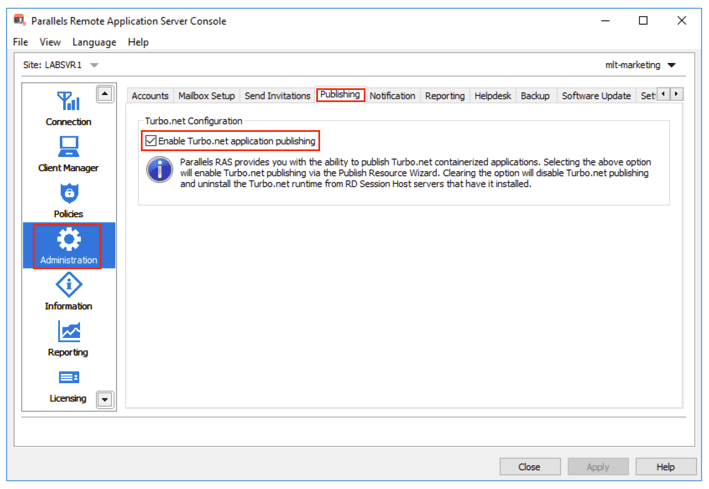The image size is (709, 489).
Task: Select the Administration gear icon
Action: (69, 239)
